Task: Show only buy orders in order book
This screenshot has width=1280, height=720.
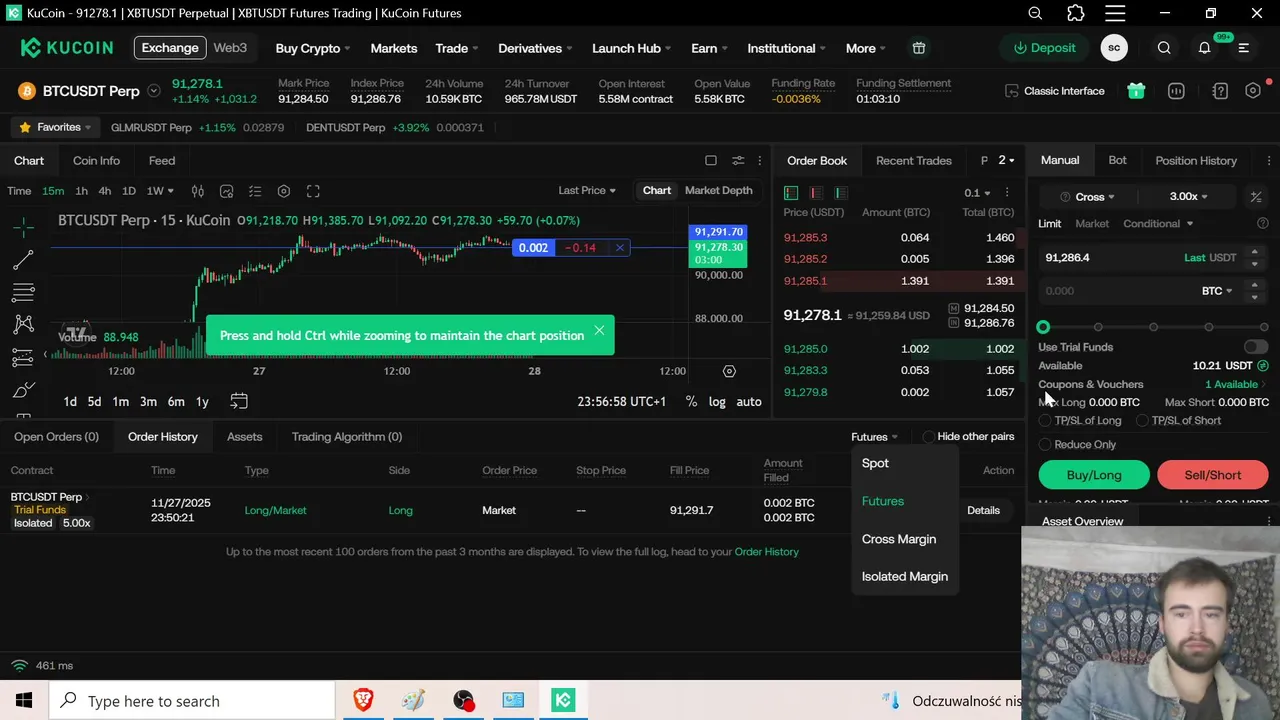Action: 841,193
